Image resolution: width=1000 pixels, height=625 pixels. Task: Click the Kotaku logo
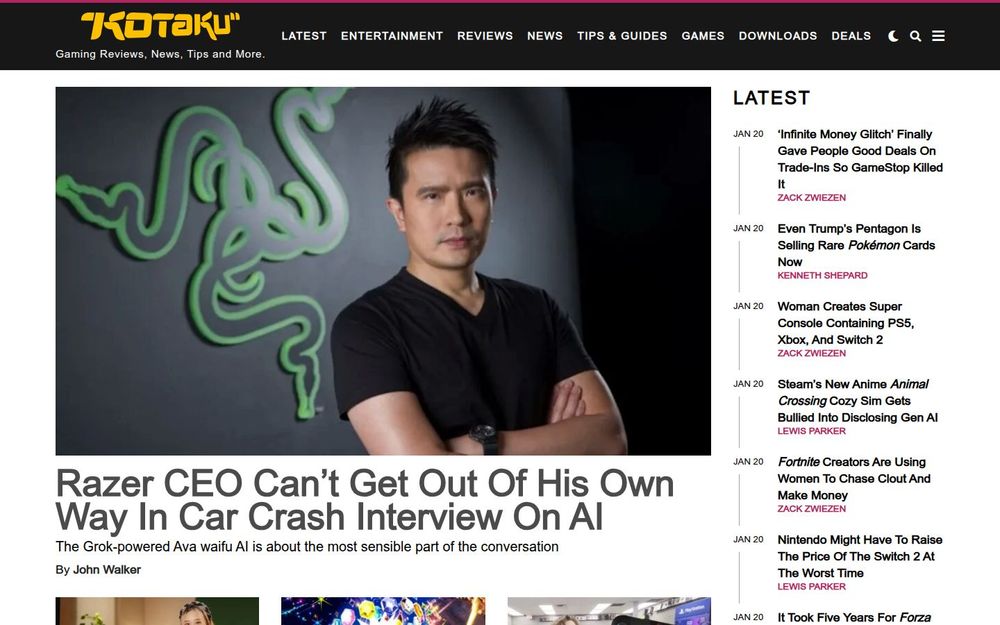pyautogui.click(x=160, y=26)
